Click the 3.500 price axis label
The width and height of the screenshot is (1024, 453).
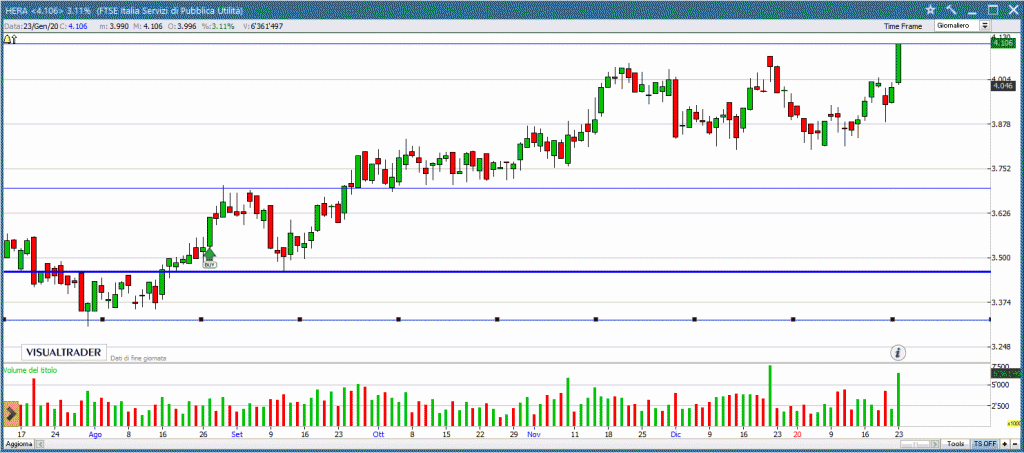1001,257
